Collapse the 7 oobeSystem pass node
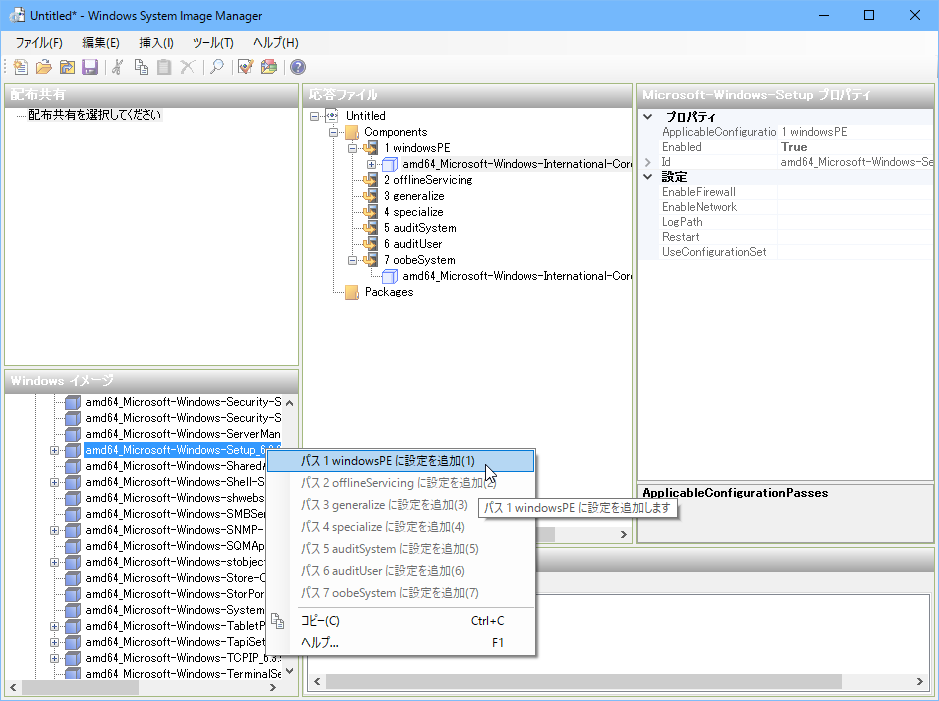This screenshot has width=939, height=701. (353, 260)
